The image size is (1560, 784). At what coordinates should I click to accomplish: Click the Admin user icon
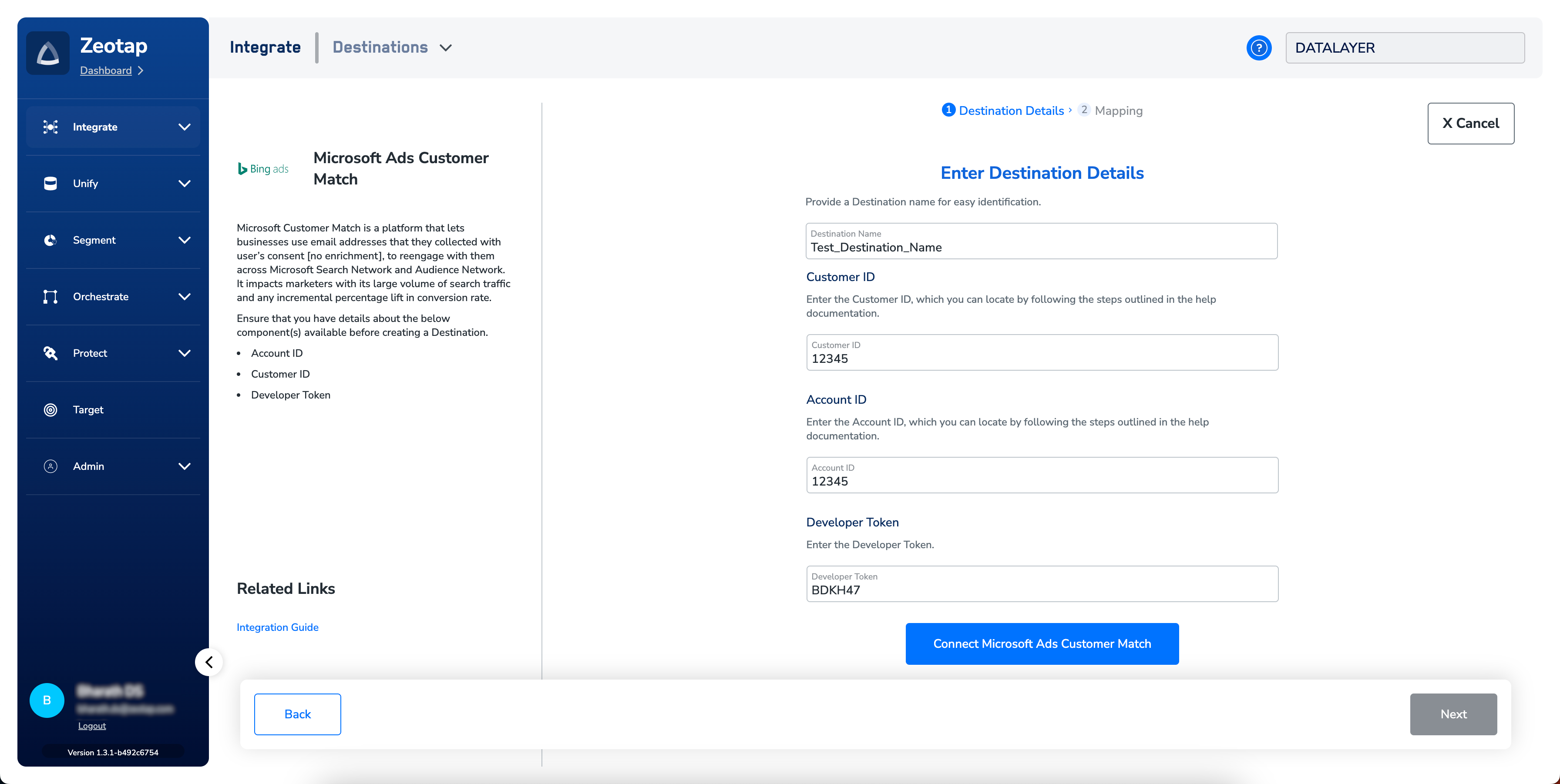point(50,466)
